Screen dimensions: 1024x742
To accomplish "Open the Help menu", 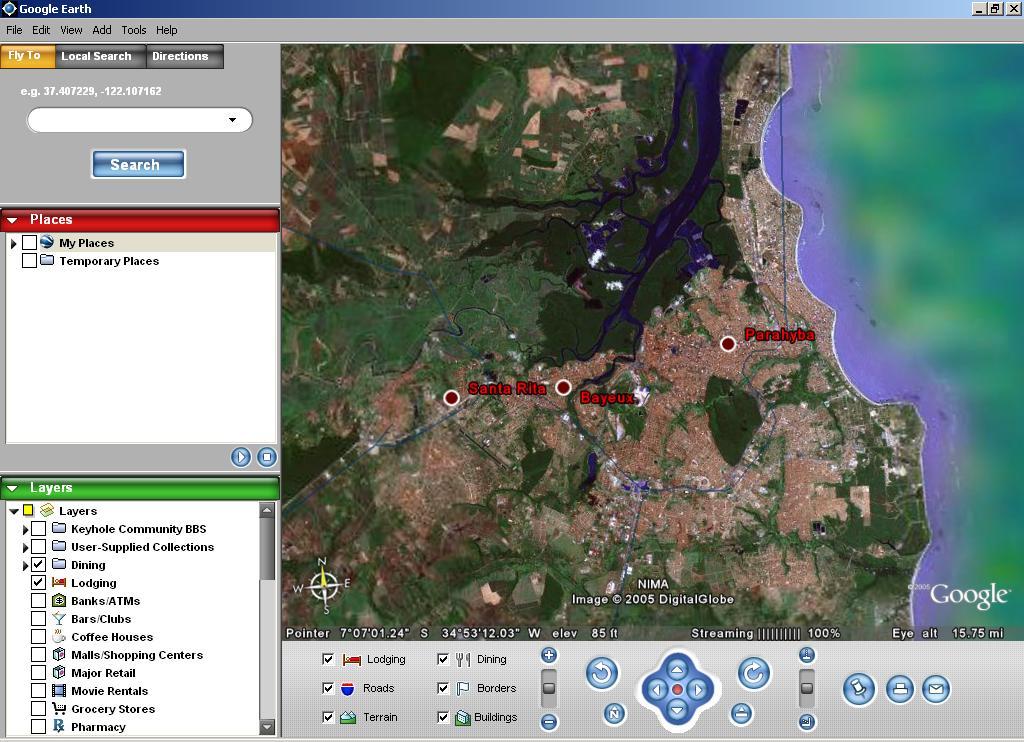I will coord(167,30).
